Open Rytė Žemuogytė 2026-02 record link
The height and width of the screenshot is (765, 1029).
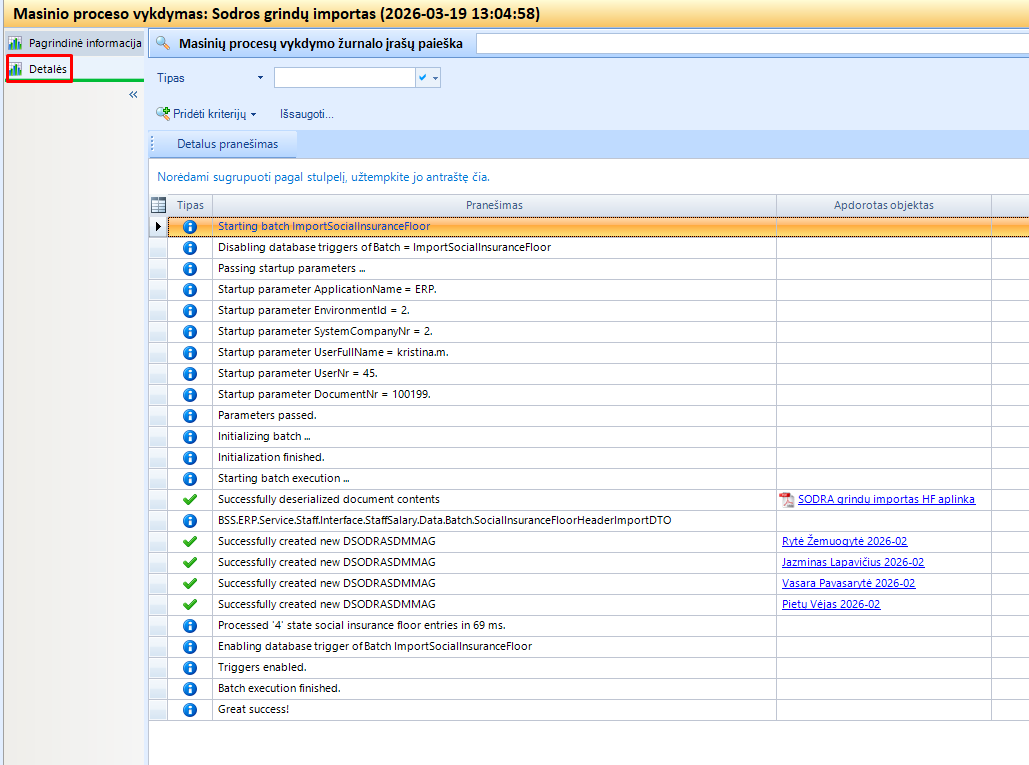pos(844,541)
